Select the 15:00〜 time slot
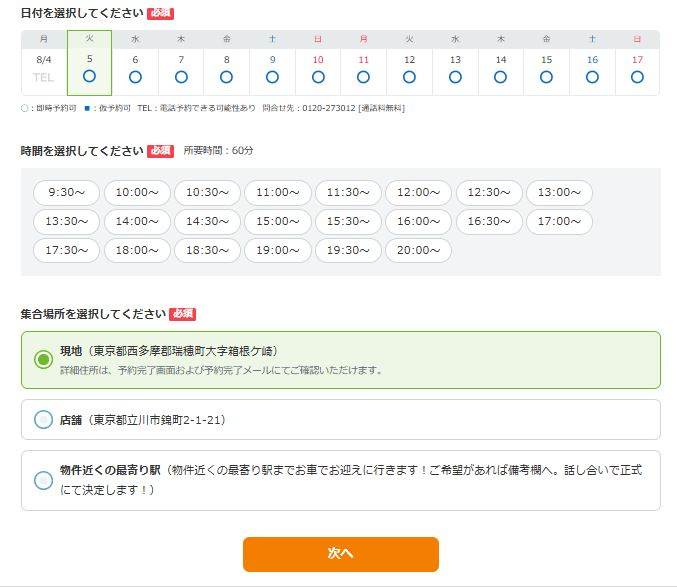This screenshot has height=587, width=677. pyautogui.click(x=277, y=222)
